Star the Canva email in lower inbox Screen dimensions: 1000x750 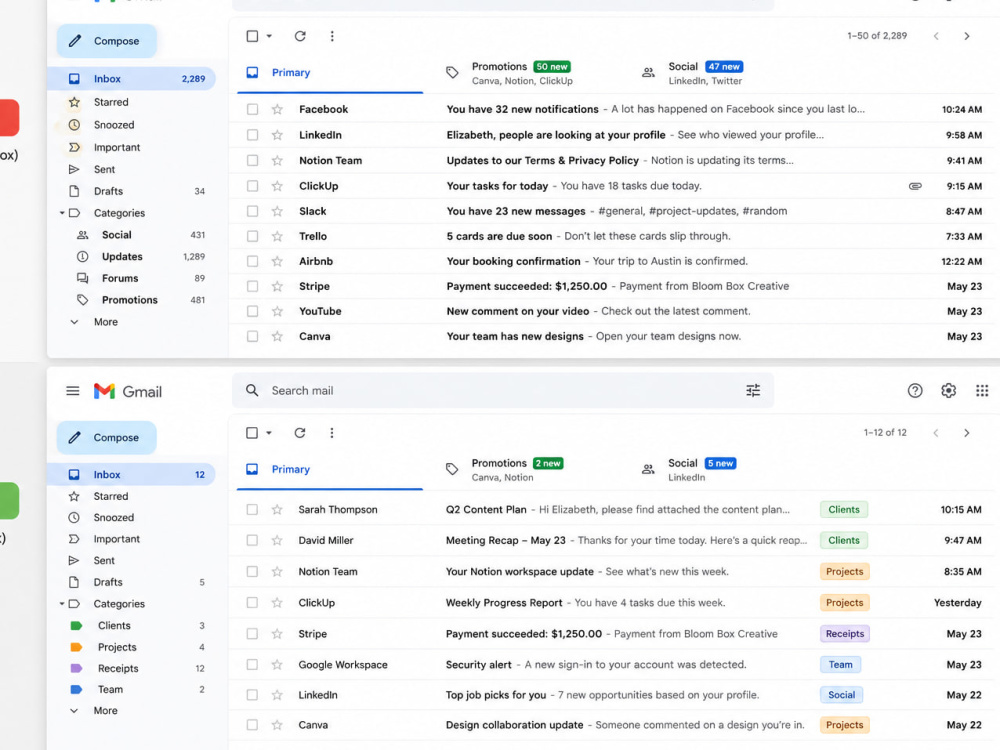[277, 725]
